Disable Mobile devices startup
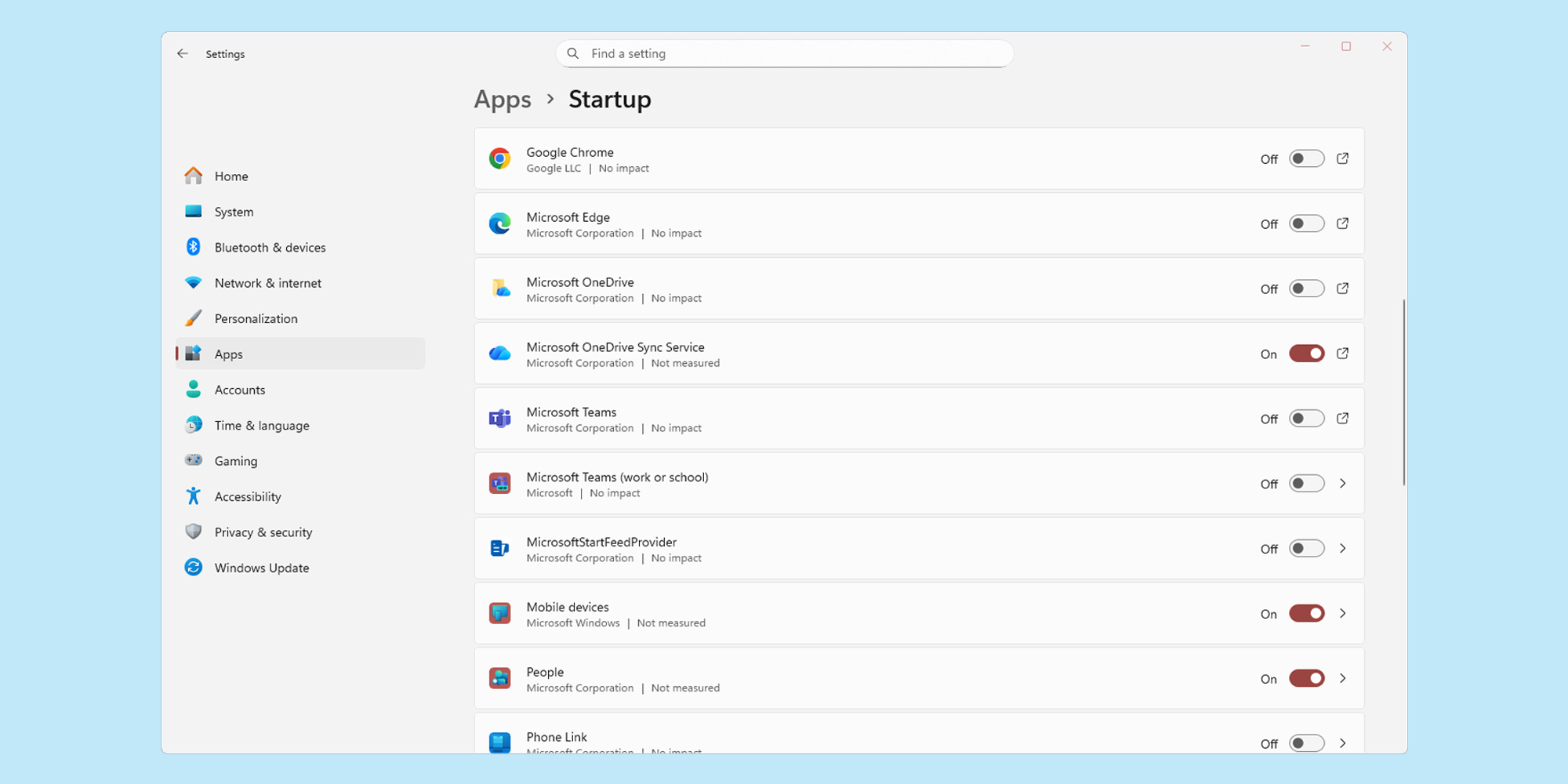1568x784 pixels. pyautogui.click(x=1305, y=613)
